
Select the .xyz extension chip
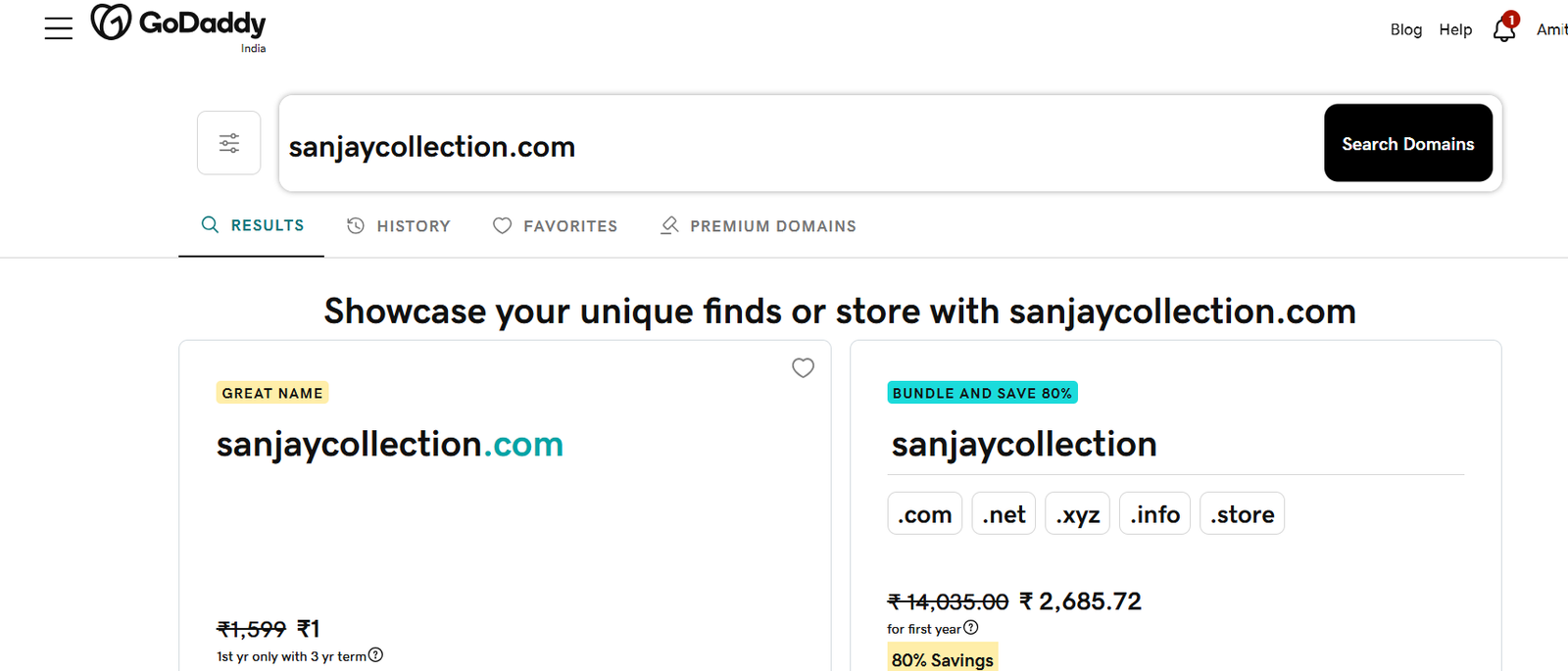point(1078,513)
